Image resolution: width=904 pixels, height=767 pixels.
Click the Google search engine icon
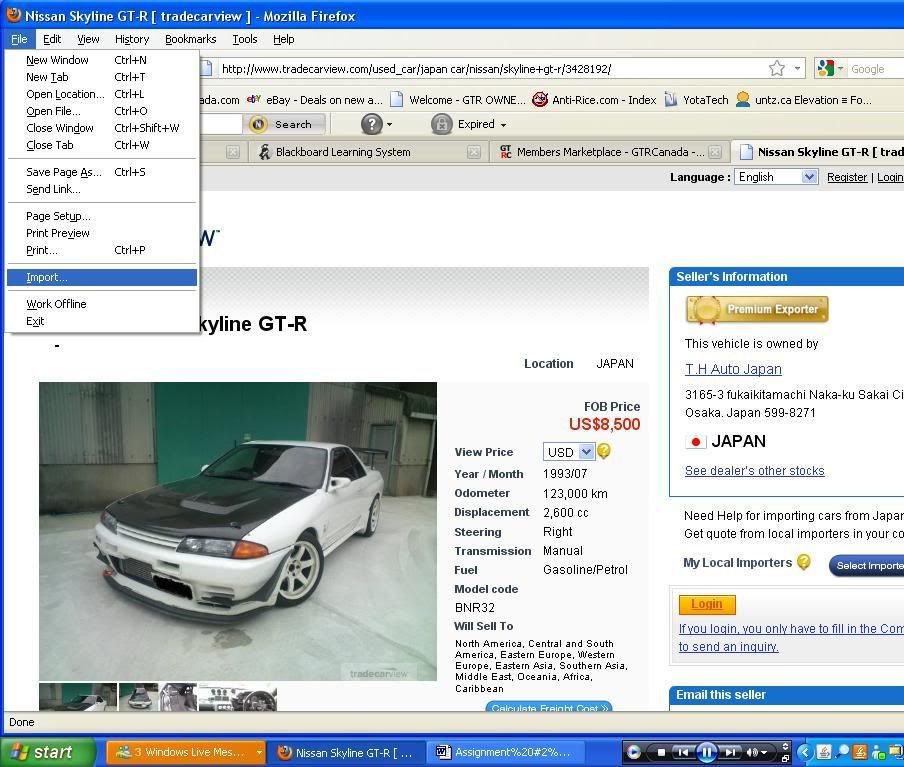(826, 69)
